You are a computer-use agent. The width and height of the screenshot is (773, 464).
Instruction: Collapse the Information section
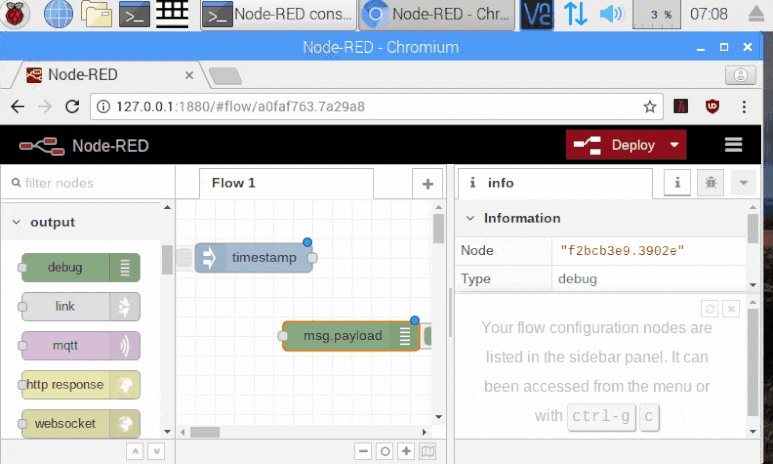[x=471, y=218]
